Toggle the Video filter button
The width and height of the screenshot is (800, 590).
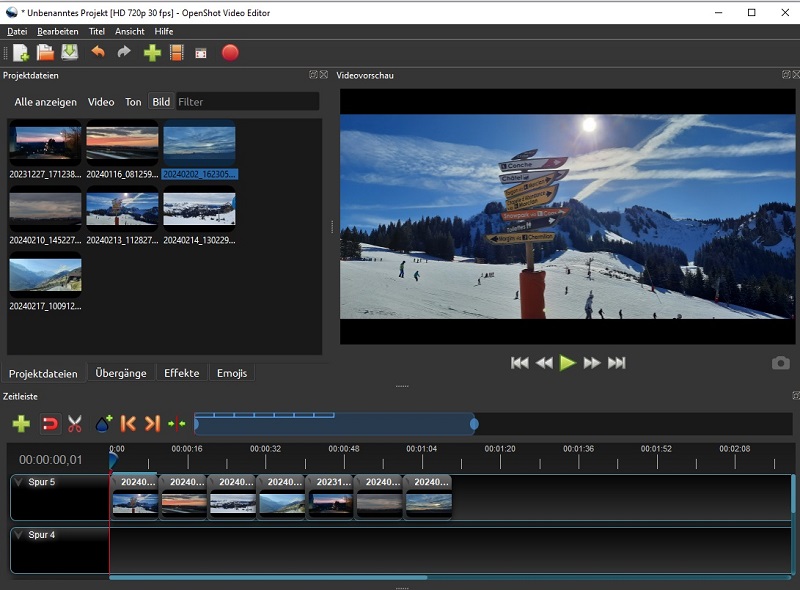click(x=101, y=102)
